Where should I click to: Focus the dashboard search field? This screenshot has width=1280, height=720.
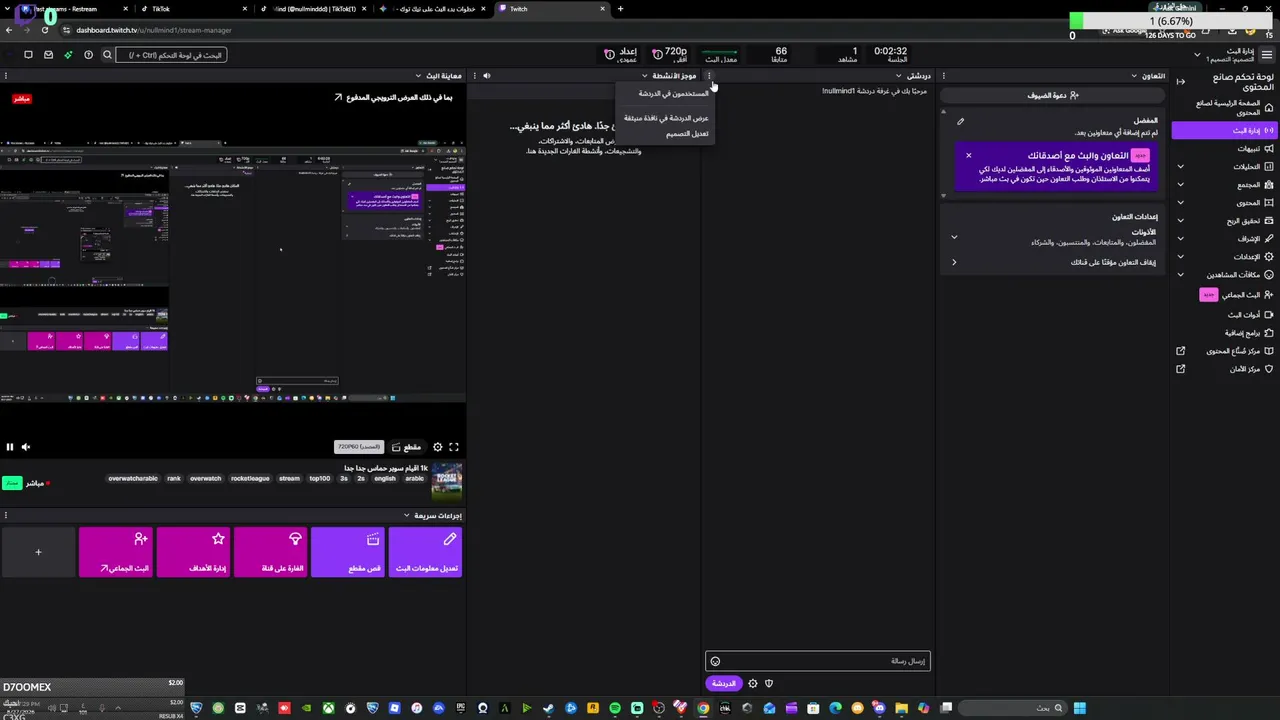tap(171, 55)
